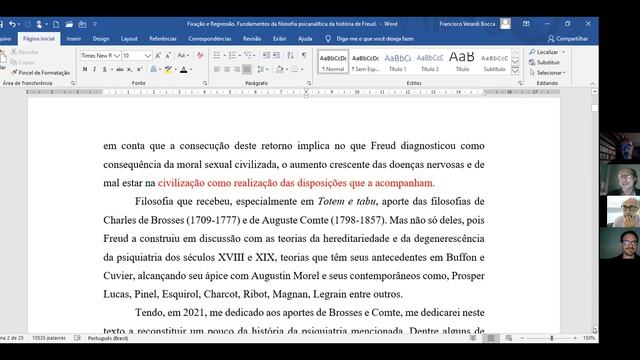Viewport: 640px width, 360px height.
Task: Open the font name dropdown Times New Roman
Action: coord(117,56)
